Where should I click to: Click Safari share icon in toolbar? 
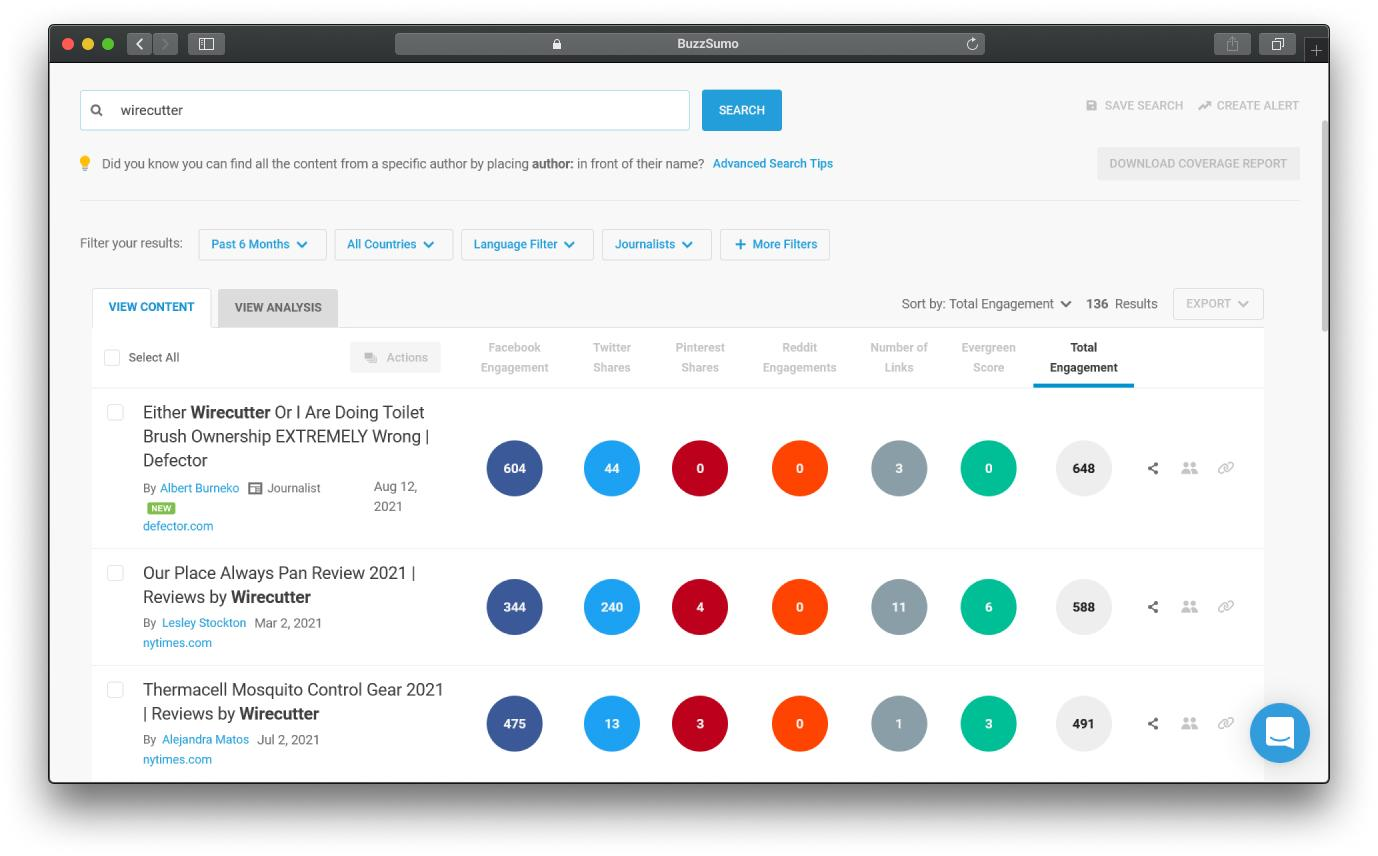[x=1232, y=44]
